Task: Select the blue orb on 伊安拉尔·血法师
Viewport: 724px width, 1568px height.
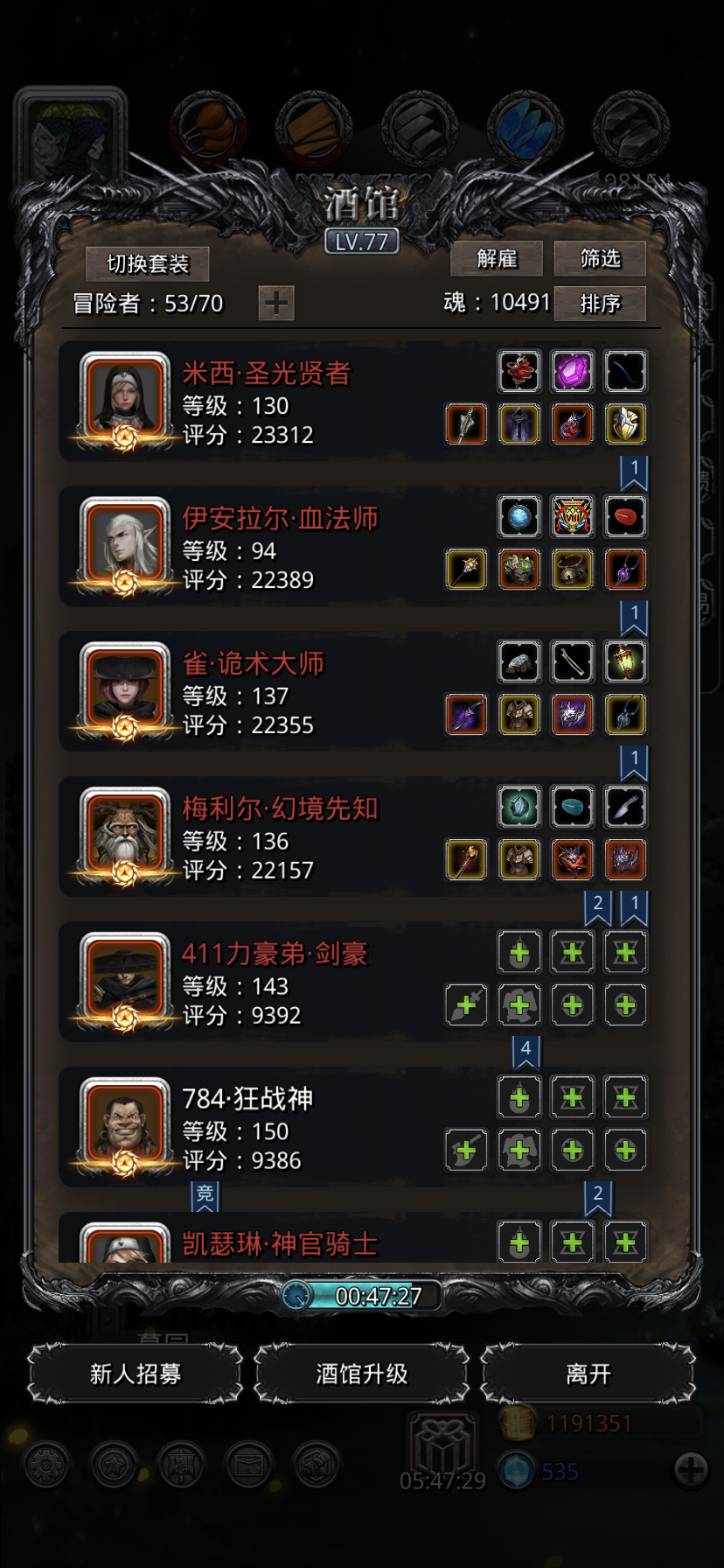Action: (x=519, y=516)
